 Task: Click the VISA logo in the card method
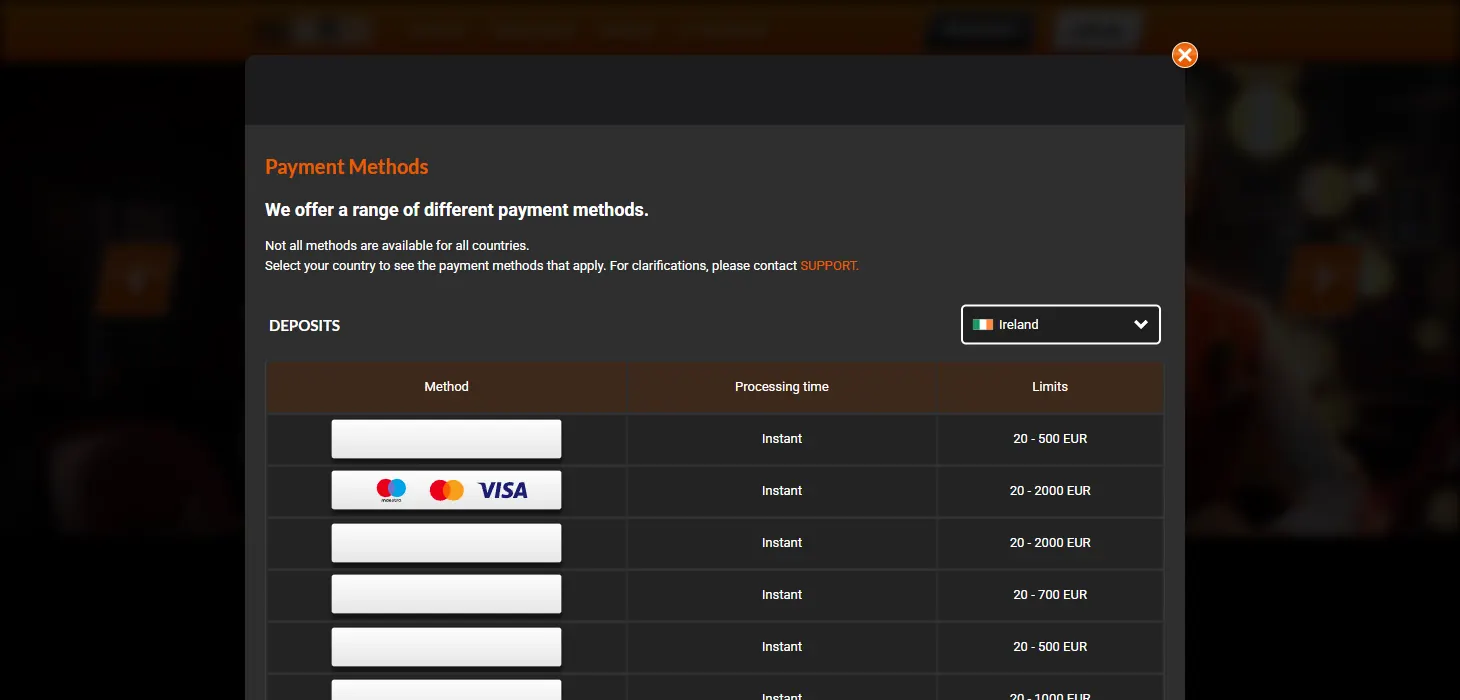(x=503, y=490)
